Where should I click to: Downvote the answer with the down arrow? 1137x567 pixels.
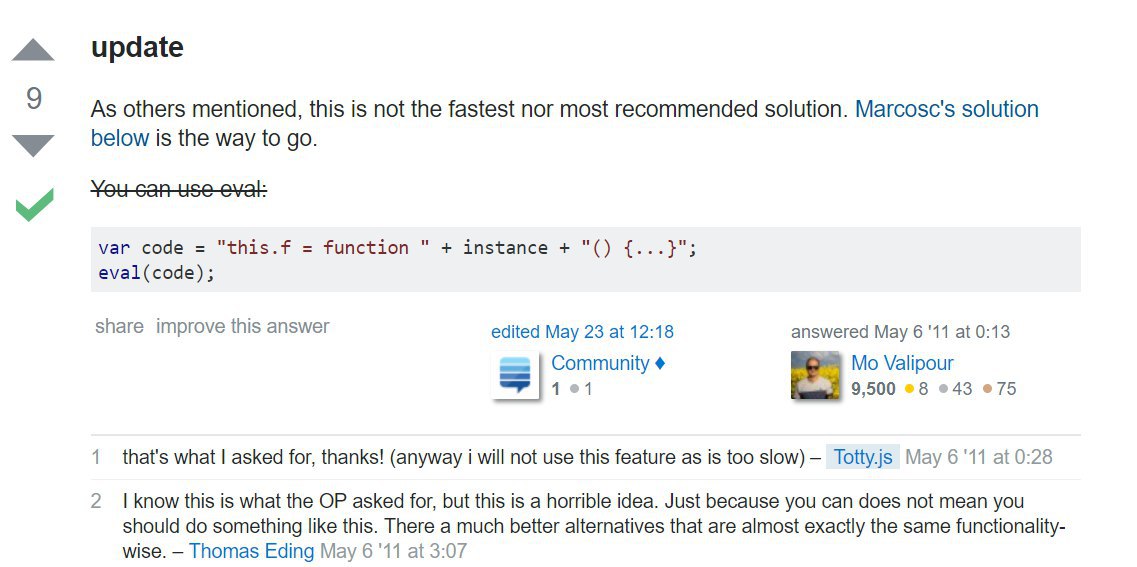(x=33, y=145)
